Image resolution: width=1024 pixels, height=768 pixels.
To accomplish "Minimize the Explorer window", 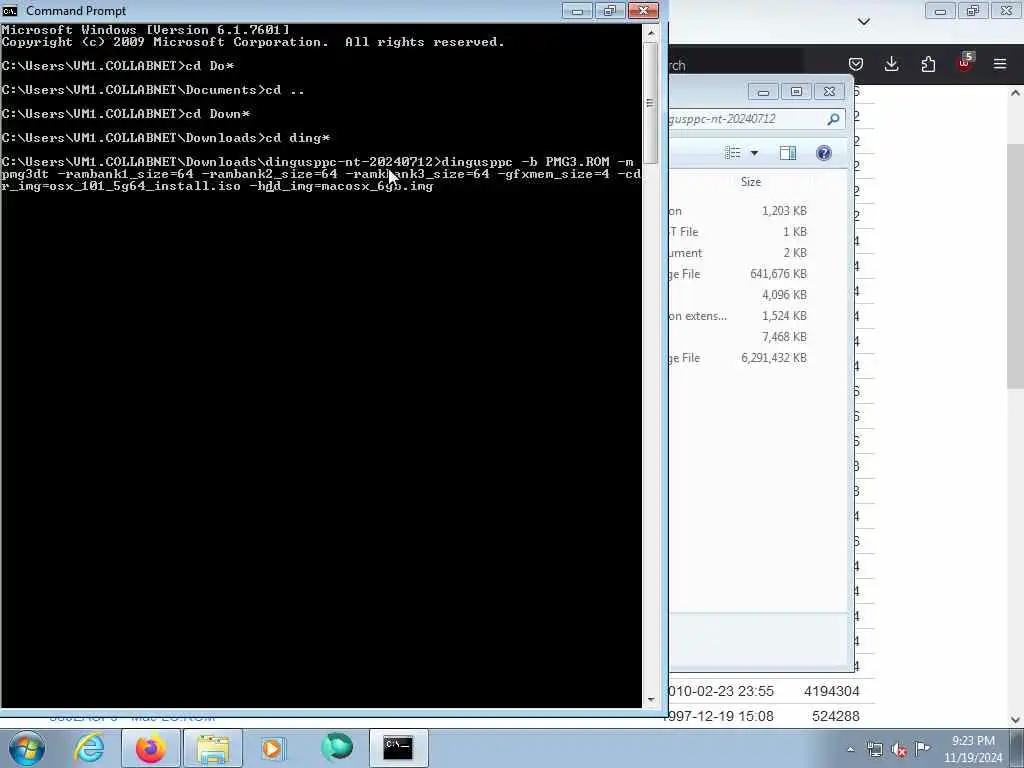I will [x=763, y=91].
